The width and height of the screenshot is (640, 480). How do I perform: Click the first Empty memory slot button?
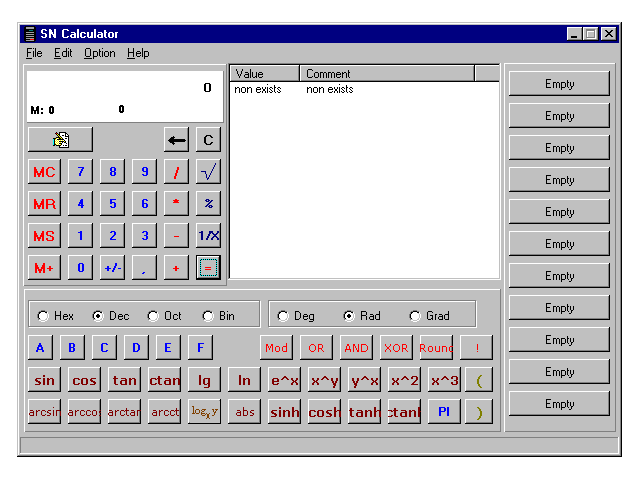pyautogui.click(x=559, y=84)
